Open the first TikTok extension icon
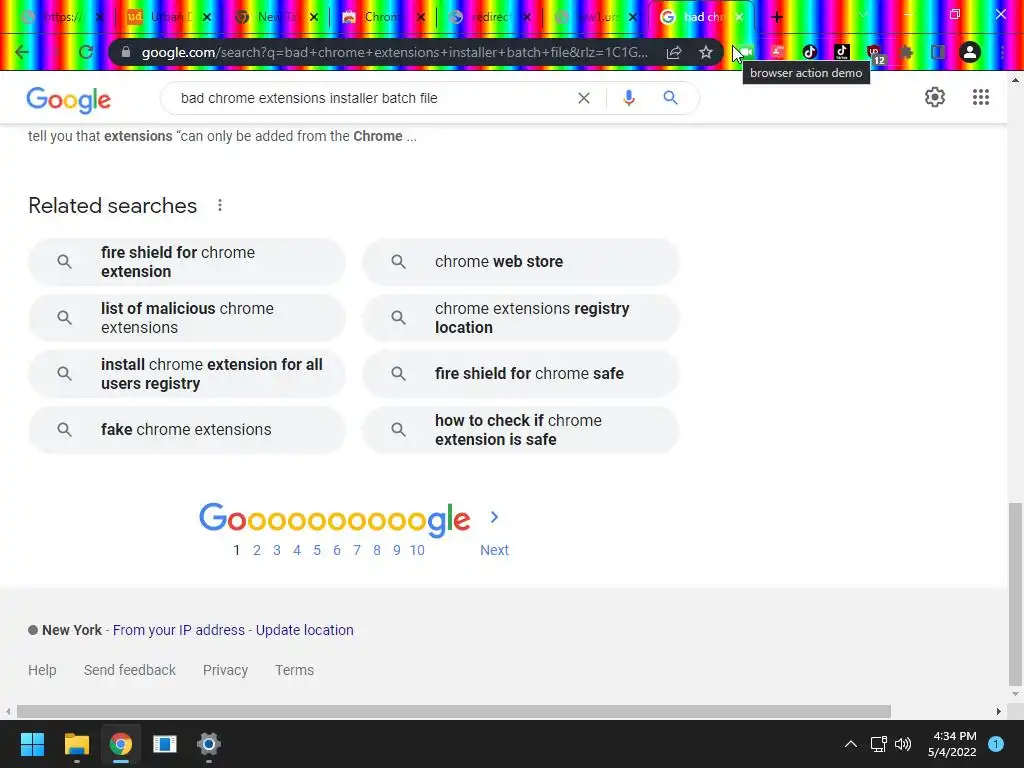Viewport: 1024px width, 768px height. coord(810,52)
